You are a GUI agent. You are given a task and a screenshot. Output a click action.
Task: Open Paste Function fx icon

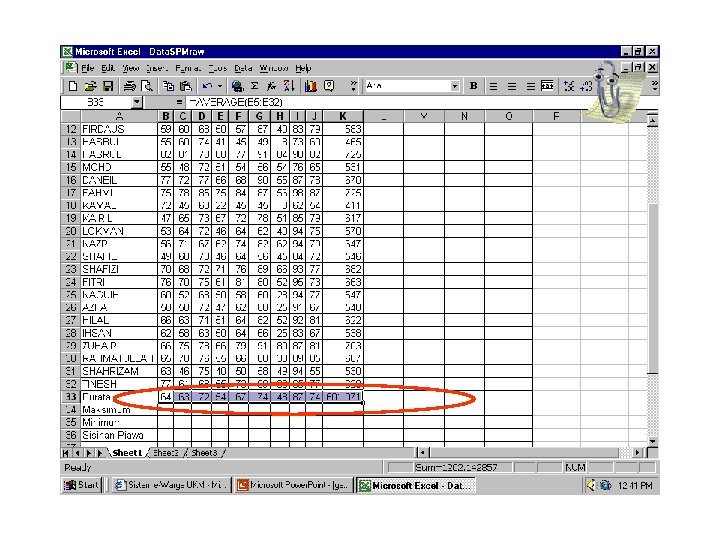tap(272, 86)
